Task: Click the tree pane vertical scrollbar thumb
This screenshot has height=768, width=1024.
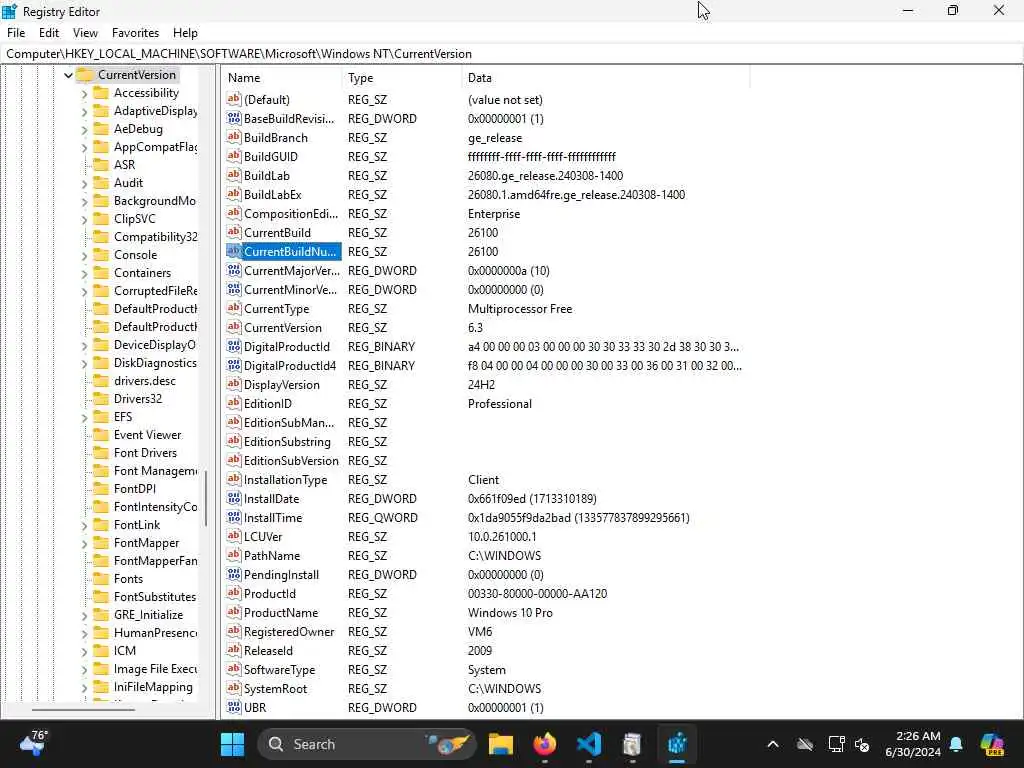Action: (x=206, y=498)
